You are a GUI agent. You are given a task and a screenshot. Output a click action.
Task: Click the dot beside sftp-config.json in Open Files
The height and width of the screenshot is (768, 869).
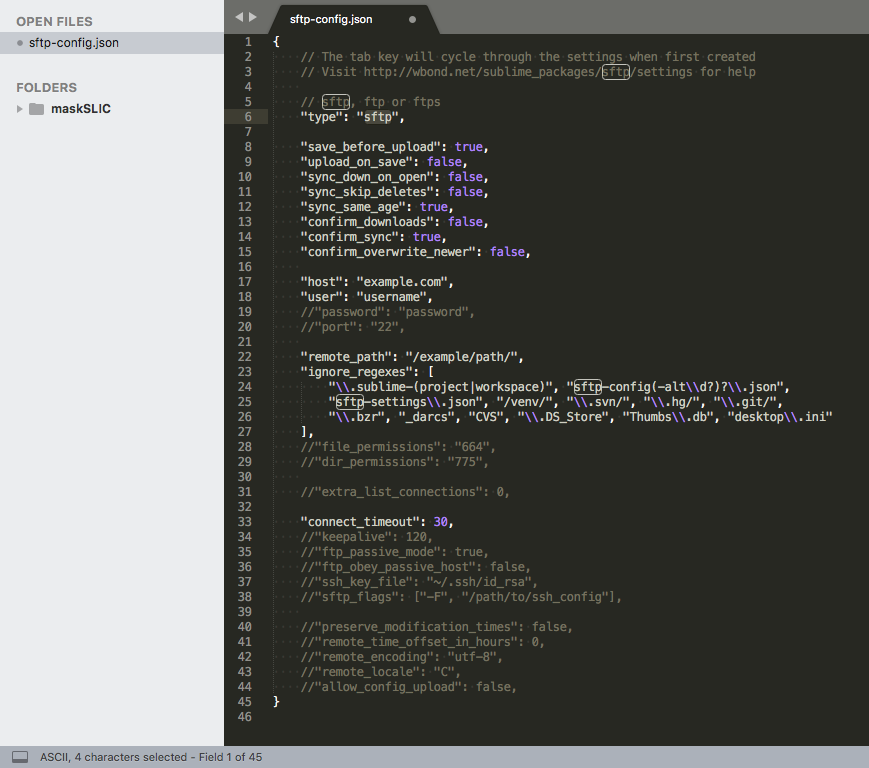coord(20,43)
